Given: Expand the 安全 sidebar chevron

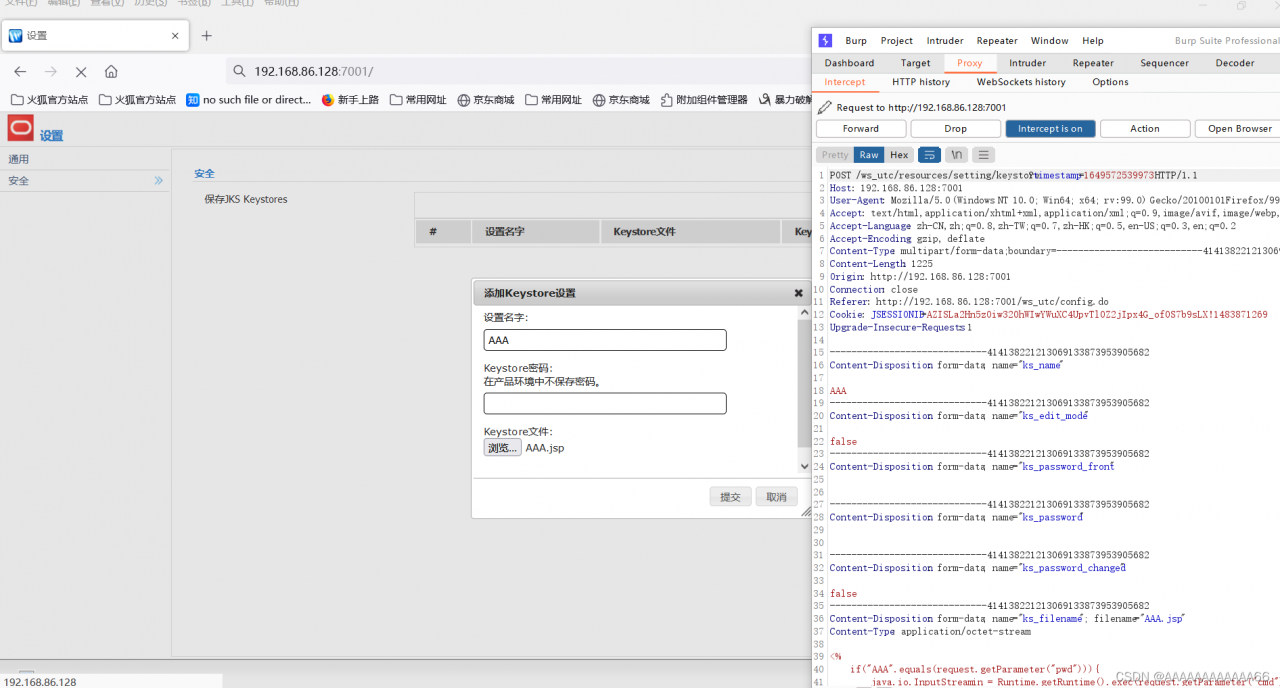Looking at the screenshot, I should pos(158,181).
